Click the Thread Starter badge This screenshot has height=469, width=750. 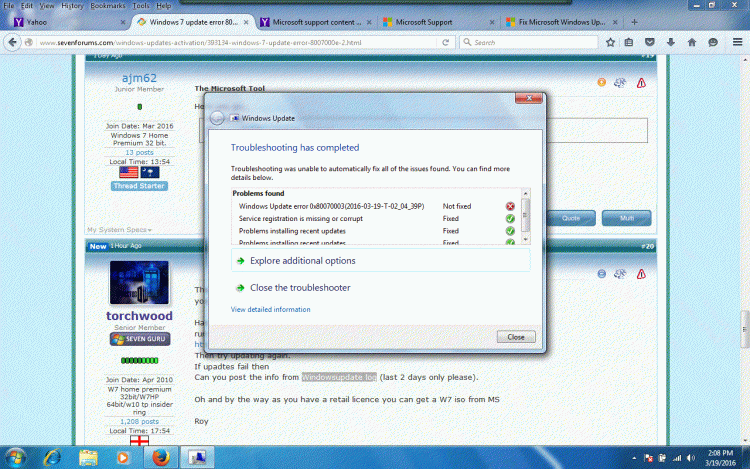click(139, 186)
